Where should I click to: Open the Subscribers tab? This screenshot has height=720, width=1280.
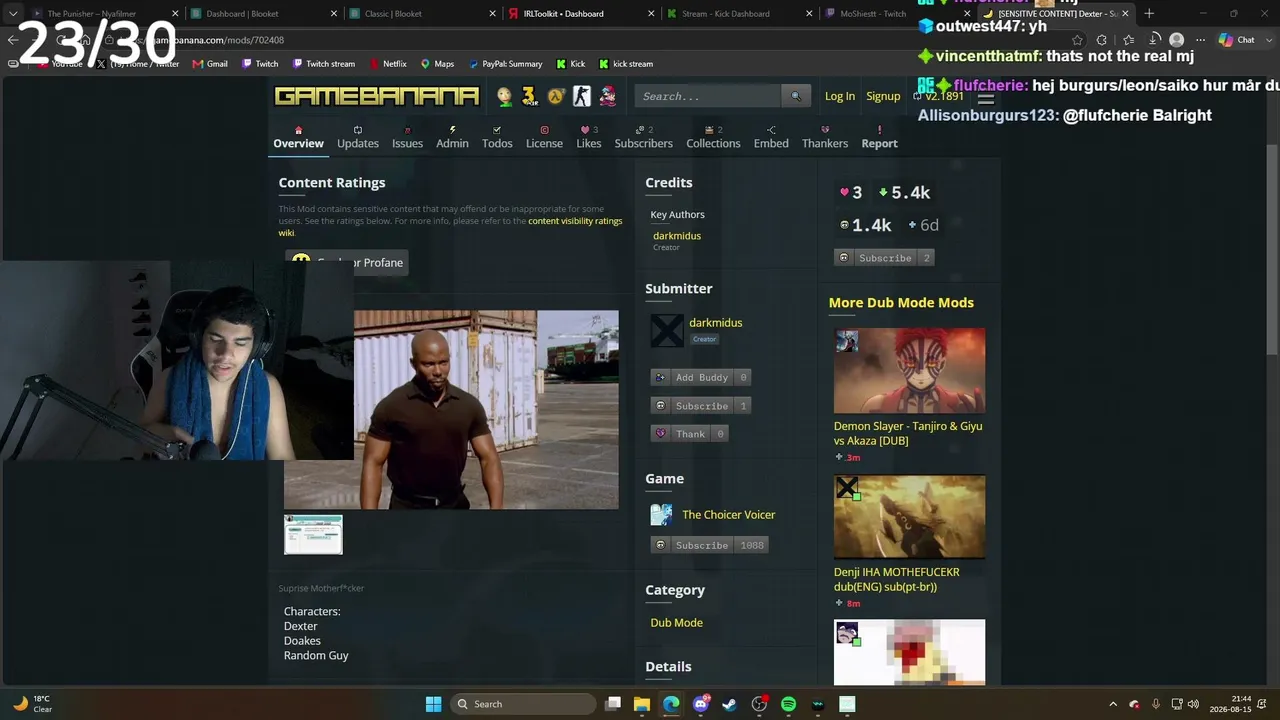[x=643, y=137]
